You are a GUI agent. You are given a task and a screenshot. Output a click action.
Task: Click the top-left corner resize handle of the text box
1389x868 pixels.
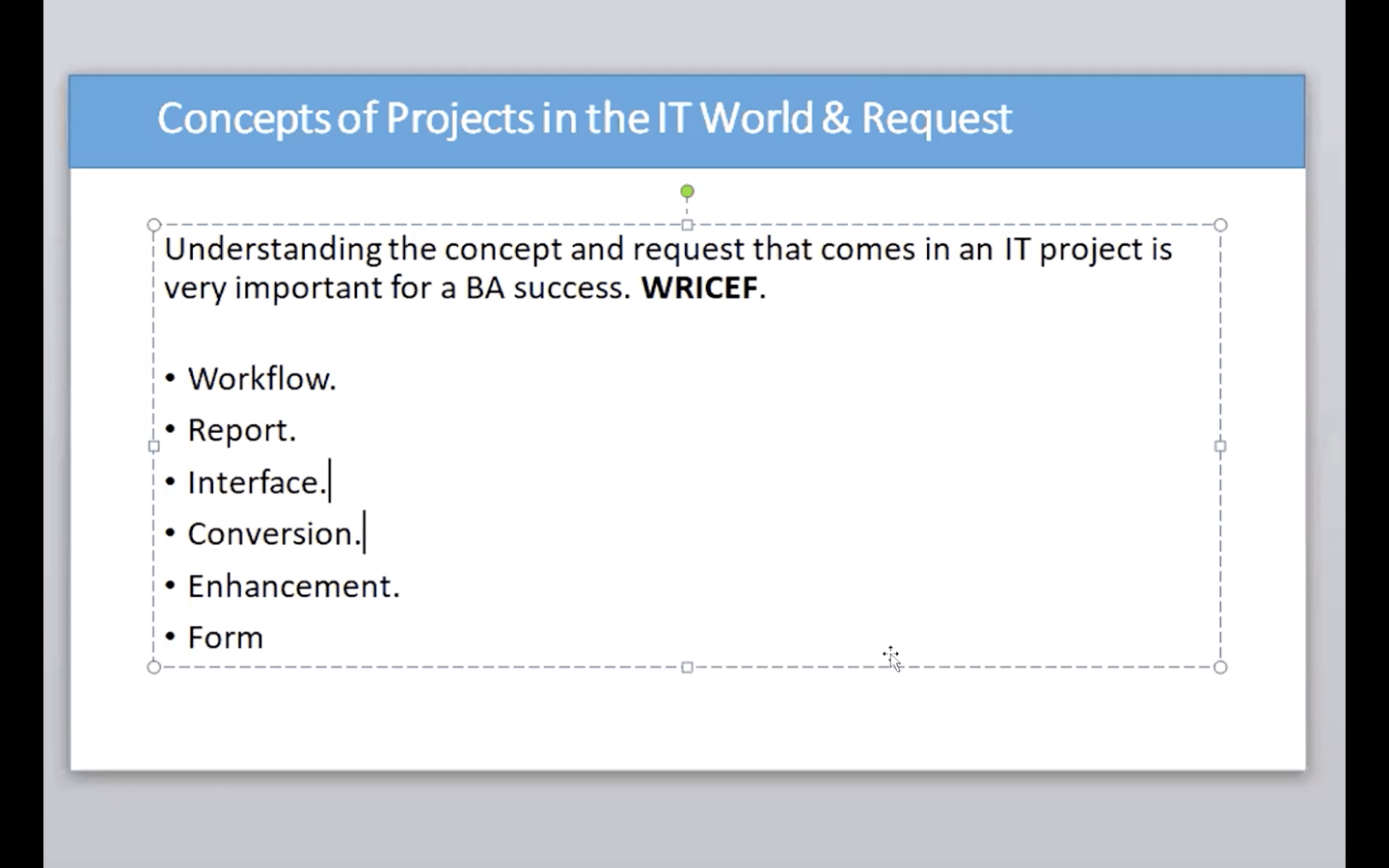coord(154,225)
